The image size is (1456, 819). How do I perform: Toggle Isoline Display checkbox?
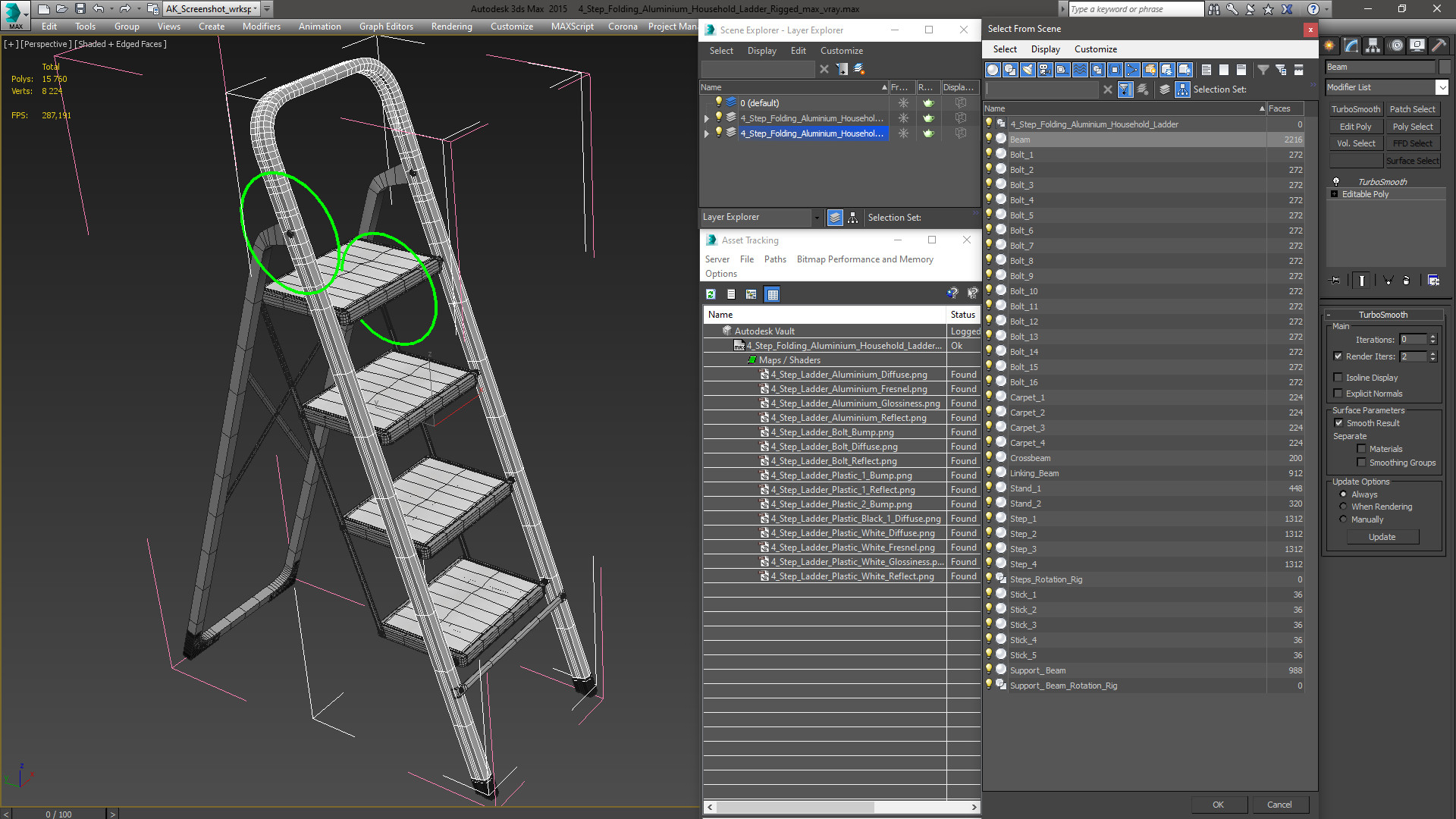pos(1338,378)
